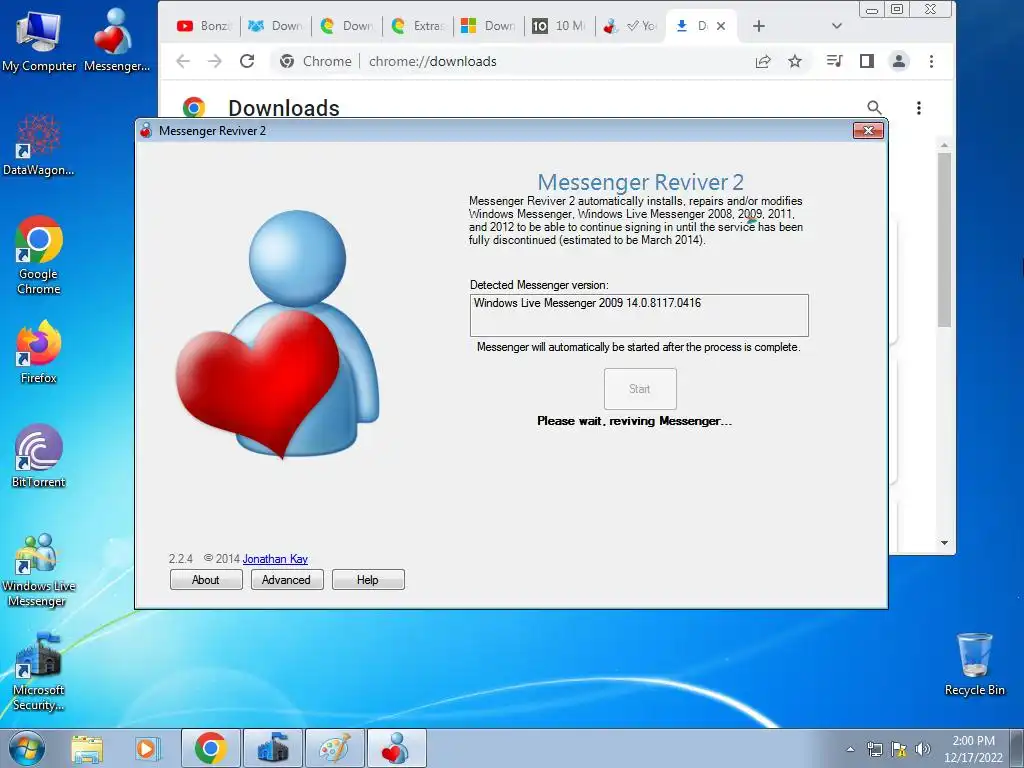The width and height of the screenshot is (1024, 768).
Task: Minimize the Chrome window
Action: (872, 9)
